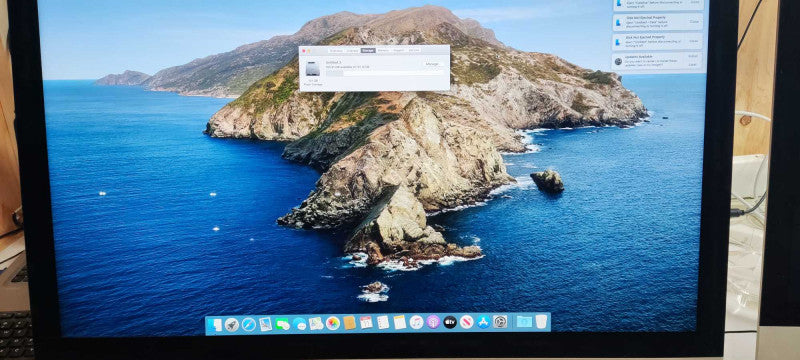Click Later on Updates Available notification
The height and width of the screenshot is (360, 800).
693,65
